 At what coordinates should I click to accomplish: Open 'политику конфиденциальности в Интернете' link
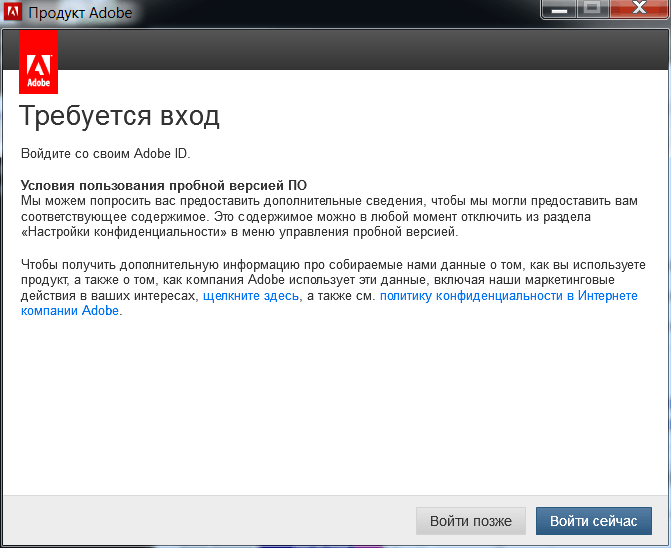(509, 296)
